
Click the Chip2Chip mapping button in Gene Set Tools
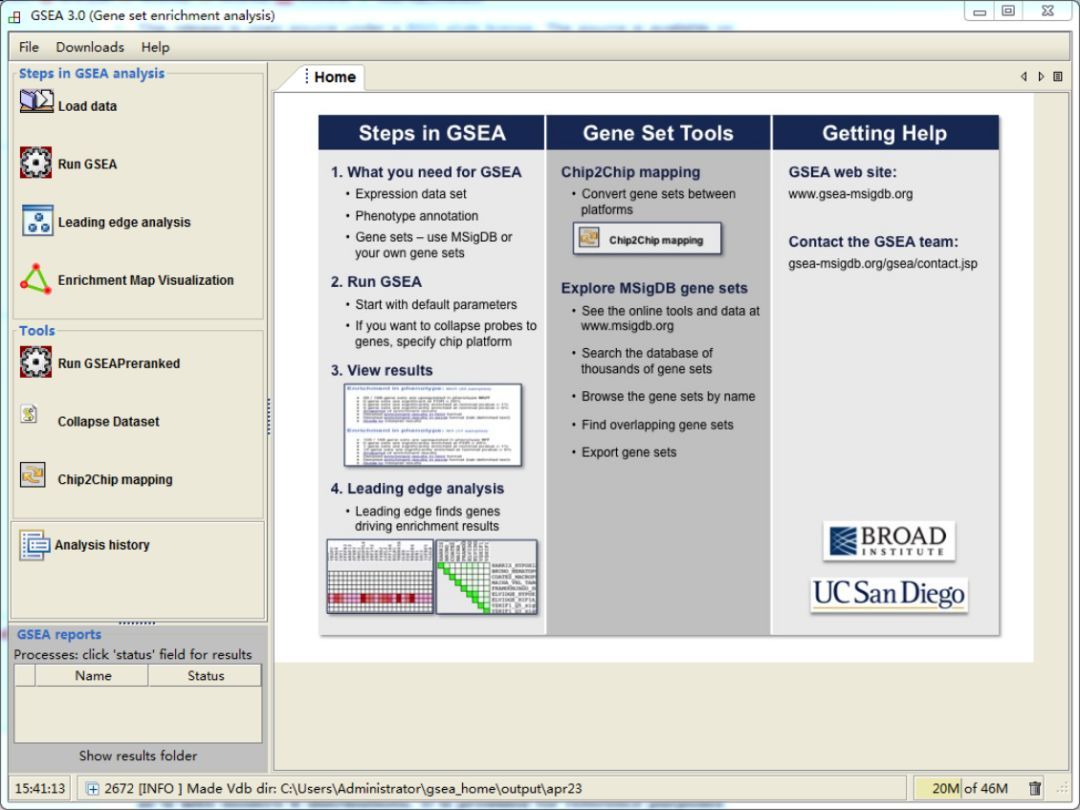[x=647, y=239]
